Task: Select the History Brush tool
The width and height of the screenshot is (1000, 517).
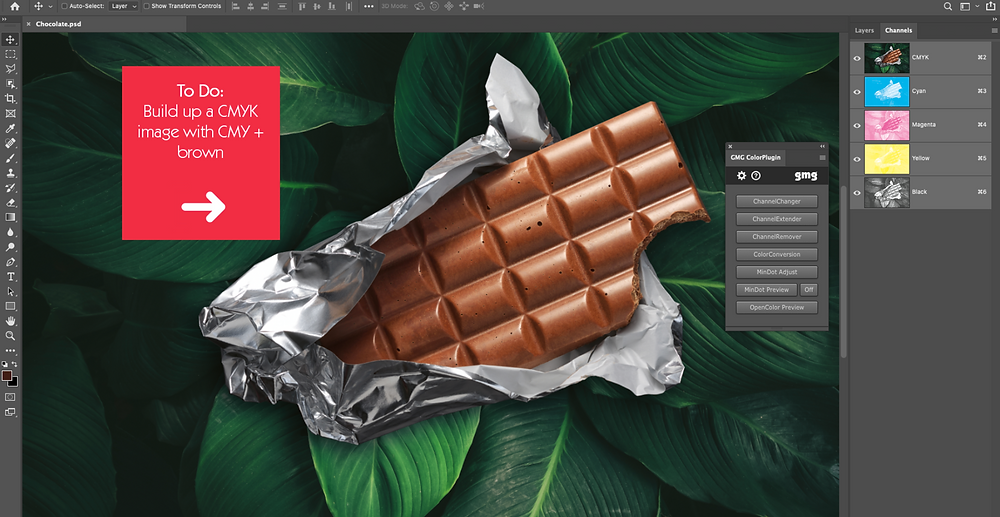Action: coord(11,187)
